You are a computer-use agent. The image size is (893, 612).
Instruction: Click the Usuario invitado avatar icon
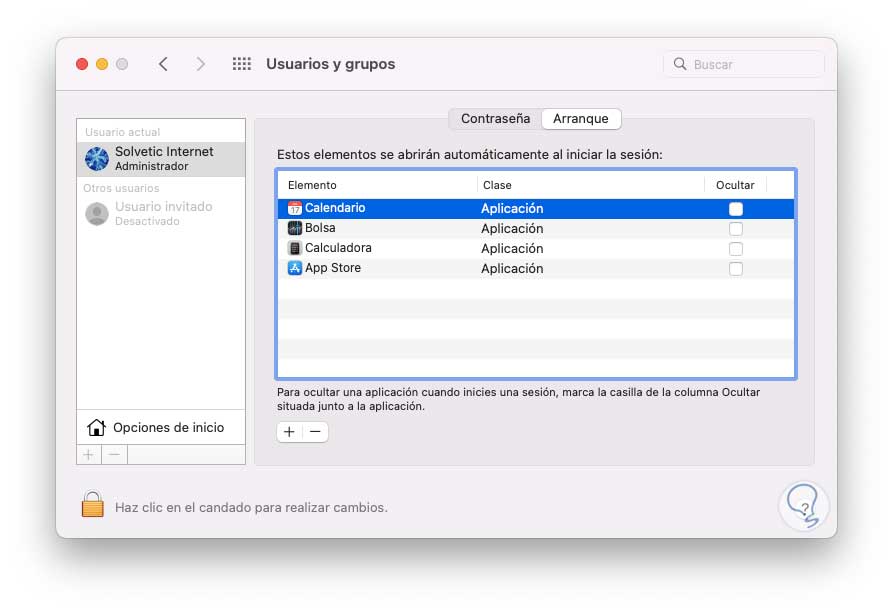click(x=97, y=214)
